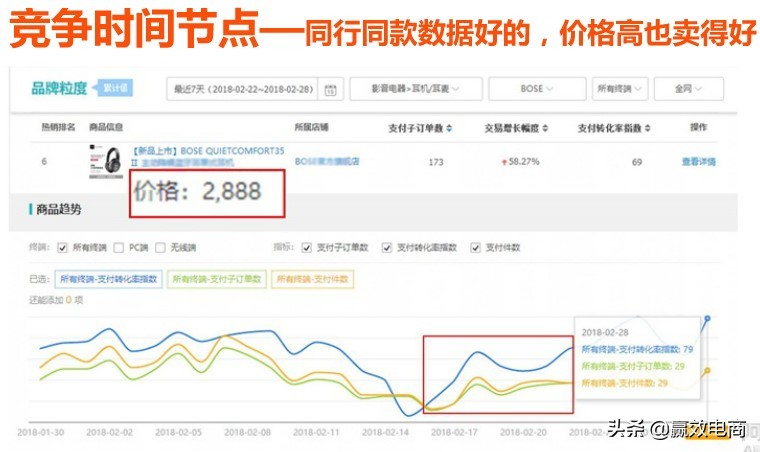This screenshot has width=760, height=452.
Task: Click the 2018-02-08 axis label
Action: pos(247,432)
